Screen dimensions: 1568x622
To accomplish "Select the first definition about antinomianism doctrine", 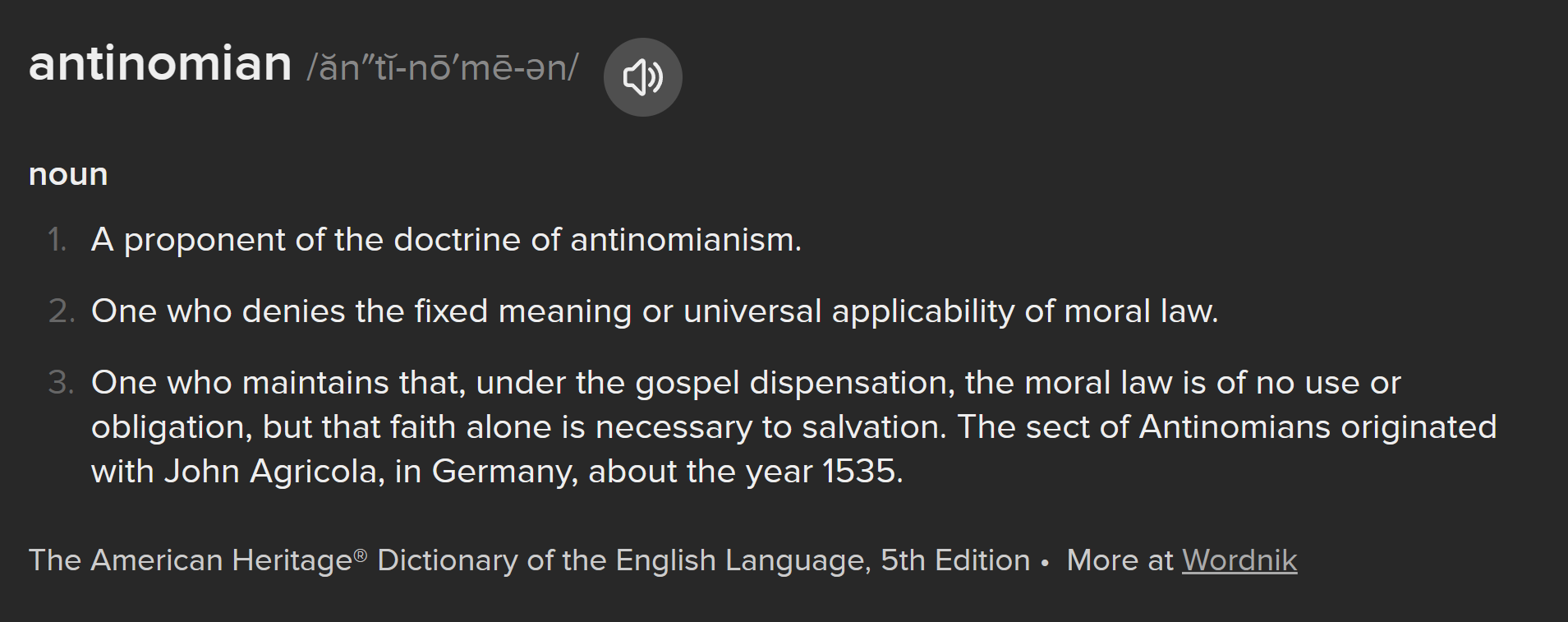I will (446, 240).
